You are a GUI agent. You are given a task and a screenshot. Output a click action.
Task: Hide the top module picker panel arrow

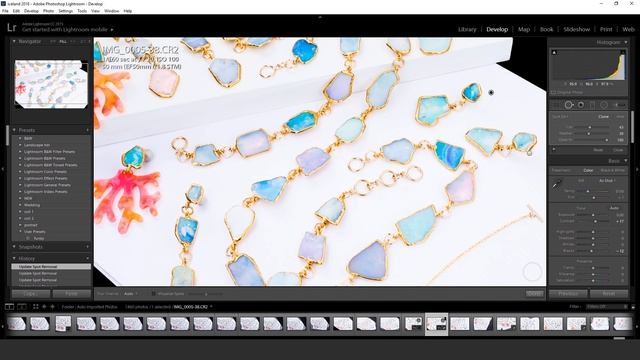click(320, 17)
